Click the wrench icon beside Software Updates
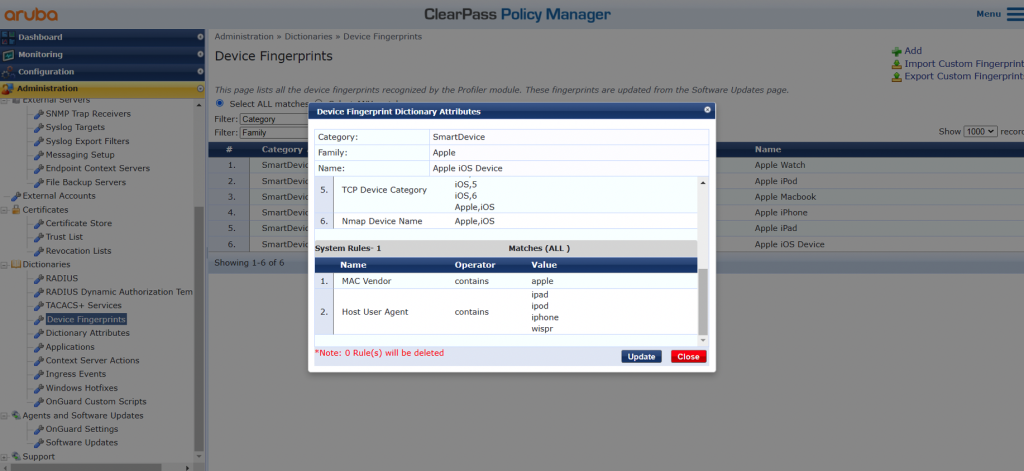The height and width of the screenshot is (471, 1024). [39, 443]
